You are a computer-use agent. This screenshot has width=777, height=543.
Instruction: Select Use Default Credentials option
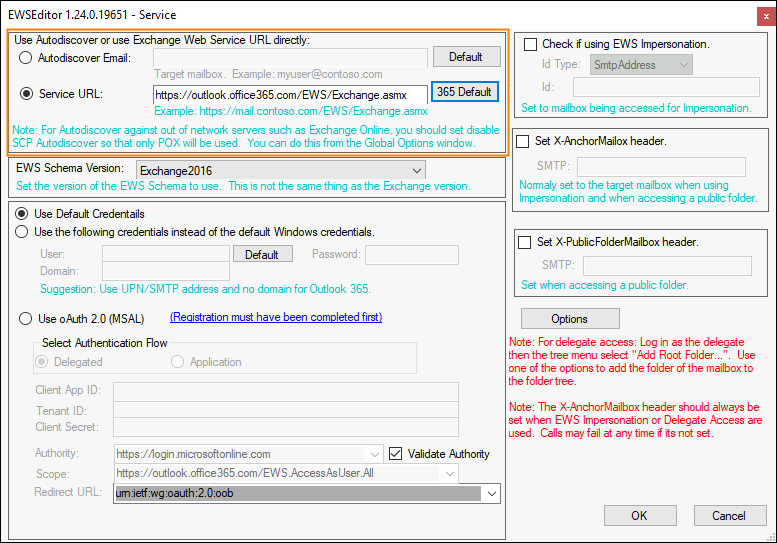(21, 214)
